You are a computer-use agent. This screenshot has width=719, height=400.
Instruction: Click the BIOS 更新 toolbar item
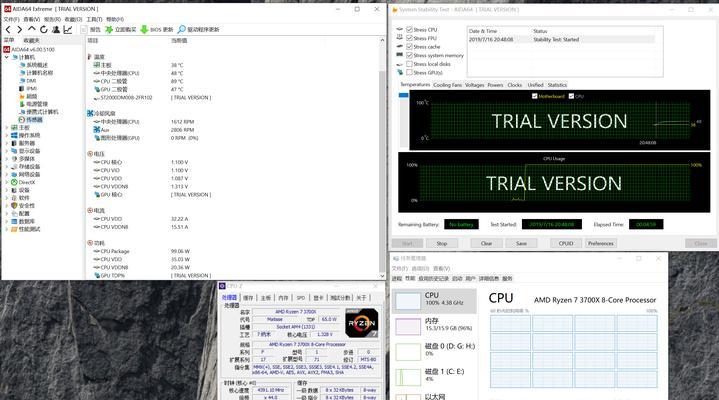(x=157, y=29)
